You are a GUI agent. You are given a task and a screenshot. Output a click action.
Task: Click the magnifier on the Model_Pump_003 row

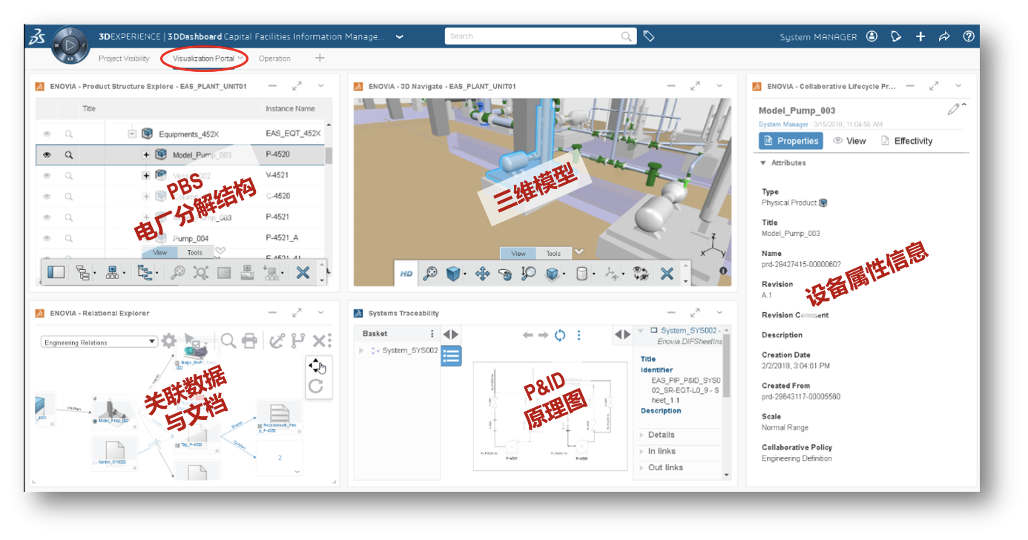click(68, 155)
